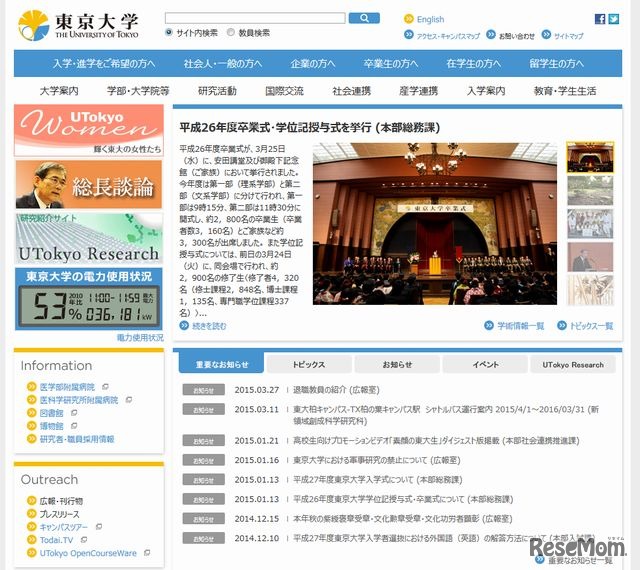Click external-link icon beside 図書館
The width and height of the screenshot is (640, 570).
click(x=74, y=412)
